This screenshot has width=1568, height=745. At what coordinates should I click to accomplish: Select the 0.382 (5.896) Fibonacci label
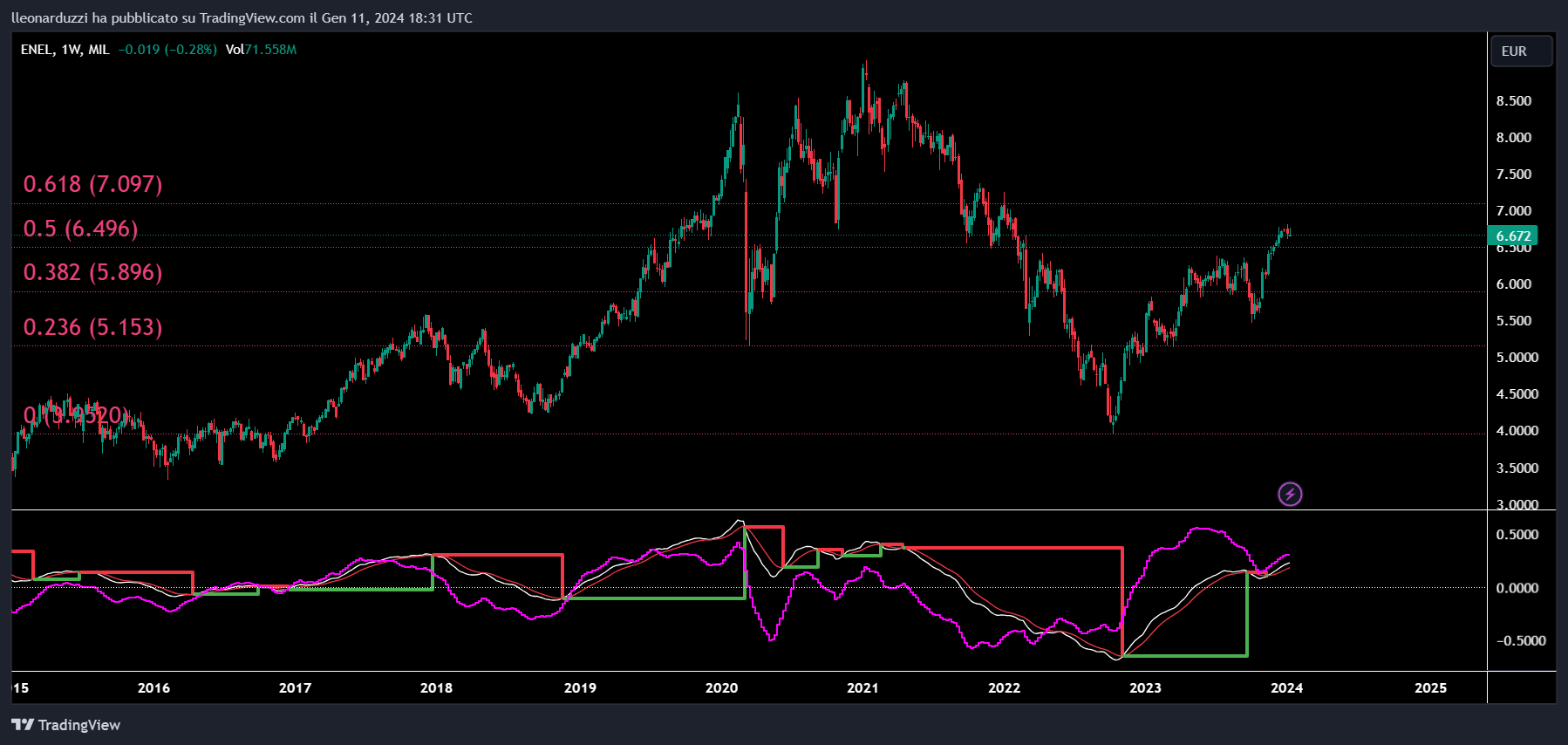coord(93,272)
